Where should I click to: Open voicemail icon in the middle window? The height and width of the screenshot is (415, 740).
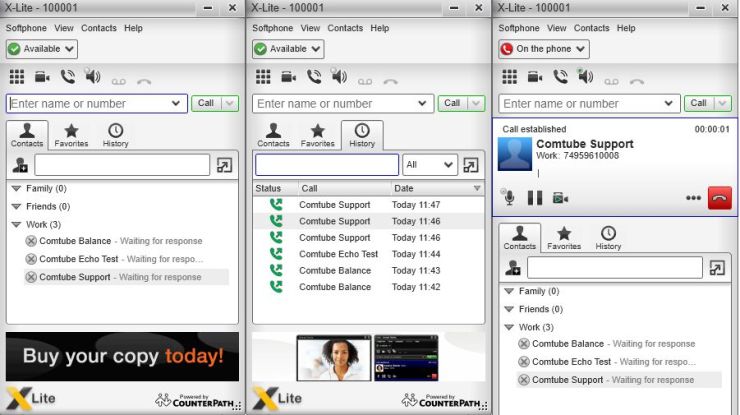click(x=365, y=82)
